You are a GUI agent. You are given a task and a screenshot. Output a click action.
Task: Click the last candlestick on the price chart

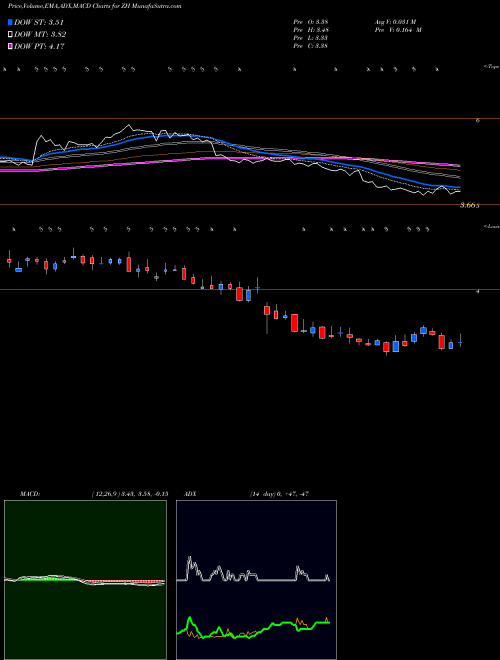tap(460, 342)
